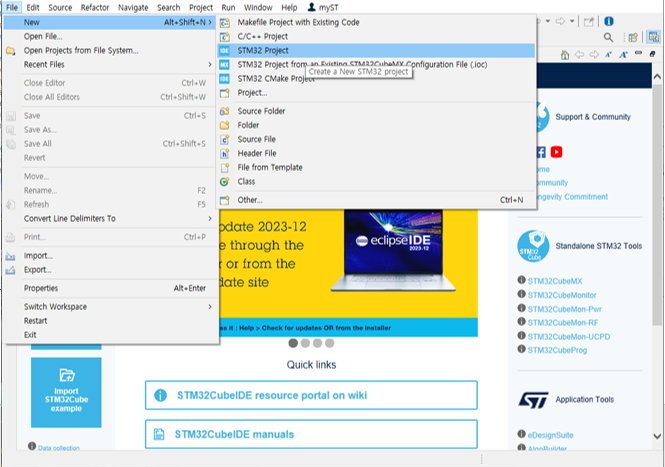Click Import STM32Cube example tile
665x467 pixels.
[x=66, y=392]
